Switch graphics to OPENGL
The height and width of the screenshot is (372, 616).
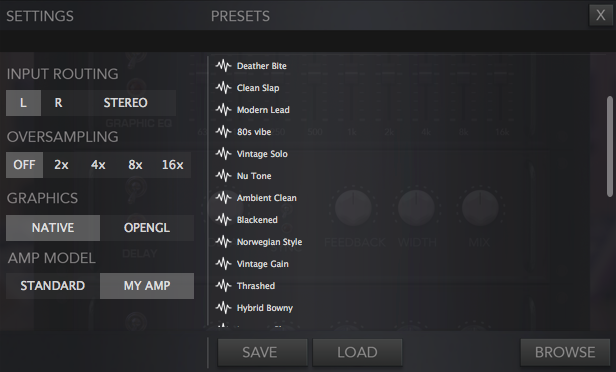click(x=147, y=228)
